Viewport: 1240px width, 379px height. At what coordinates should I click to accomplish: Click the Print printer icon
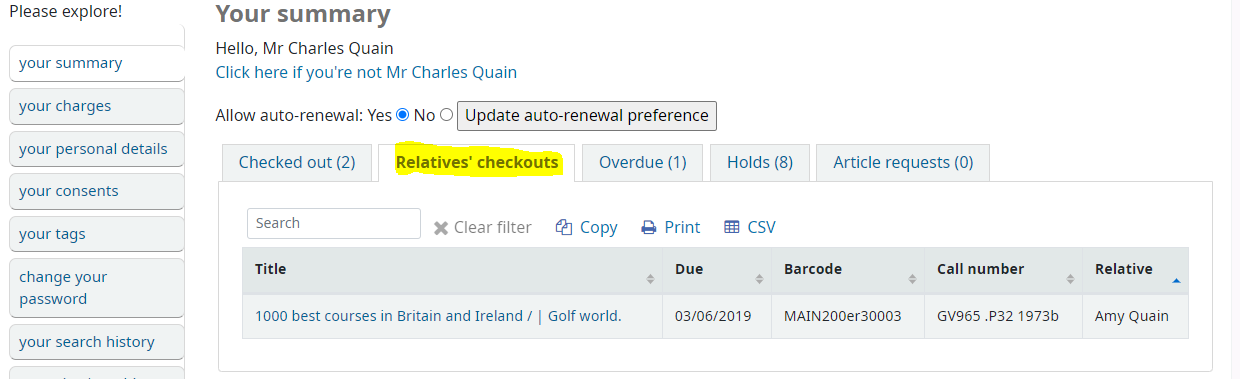[x=648, y=227]
